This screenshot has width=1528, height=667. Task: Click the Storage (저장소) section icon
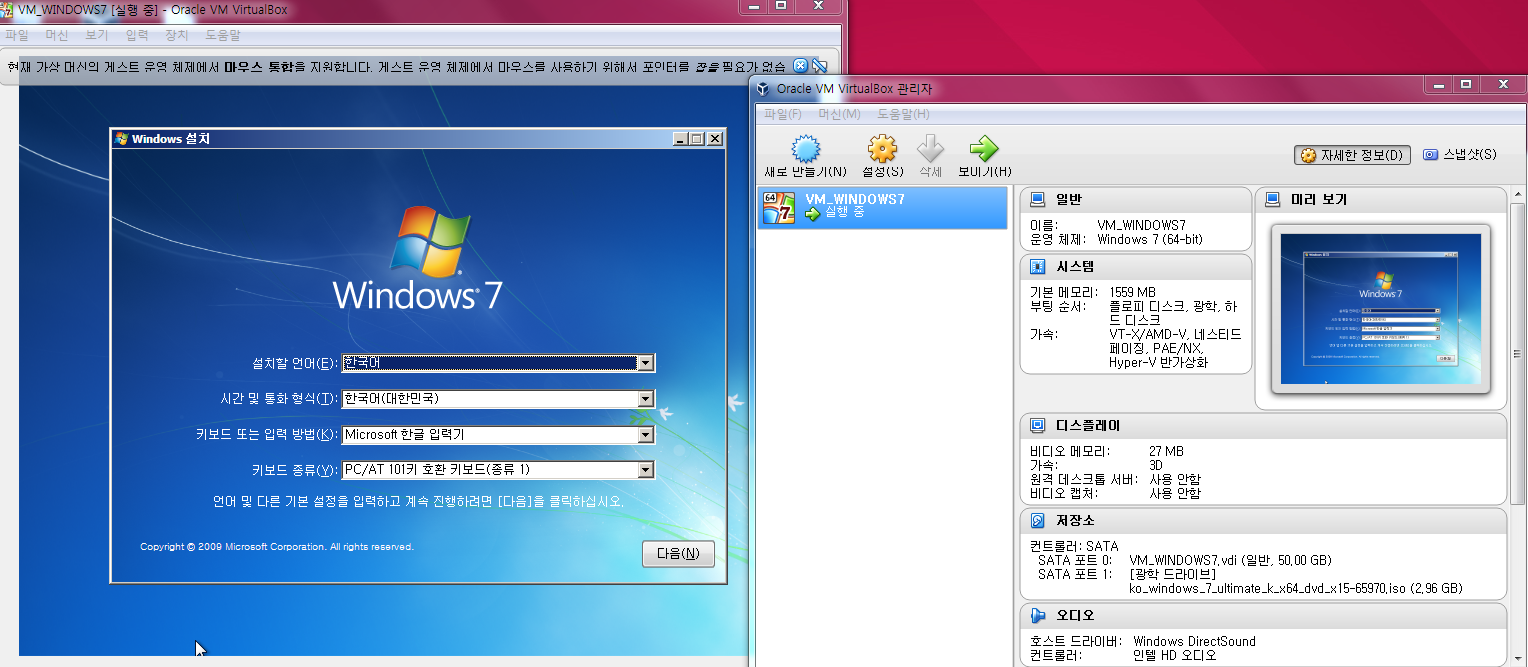click(x=1038, y=521)
